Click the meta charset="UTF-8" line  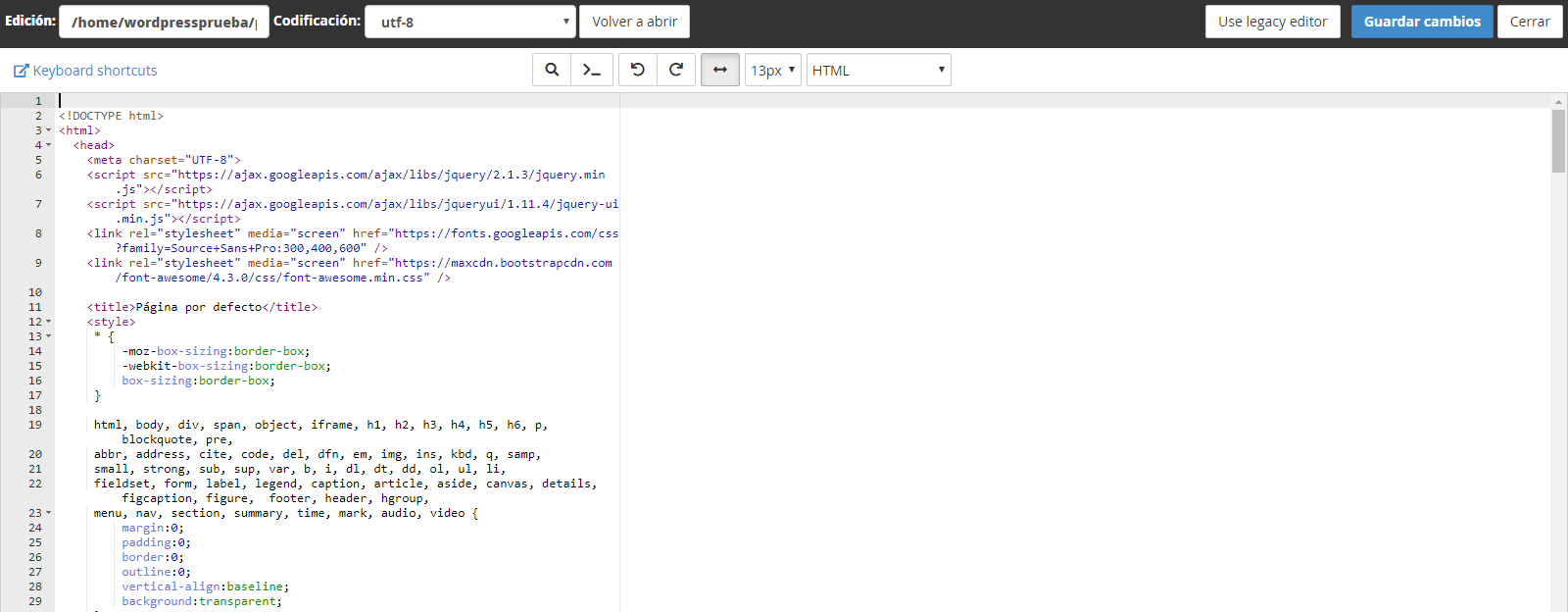(164, 160)
